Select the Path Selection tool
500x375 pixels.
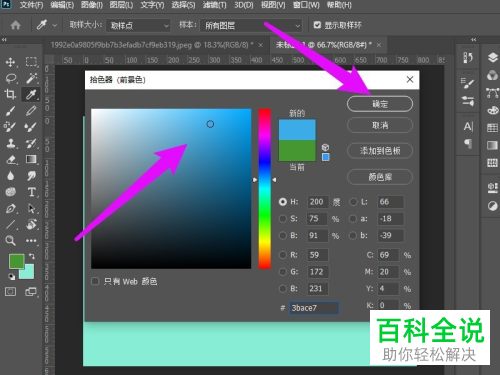tap(32, 208)
